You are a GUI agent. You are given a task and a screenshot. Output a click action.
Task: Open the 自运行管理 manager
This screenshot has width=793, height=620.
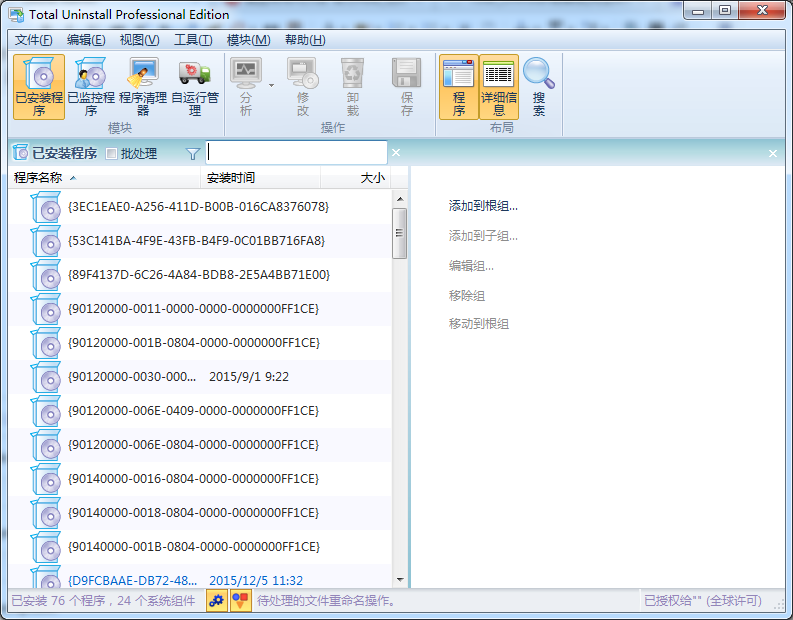point(195,86)
